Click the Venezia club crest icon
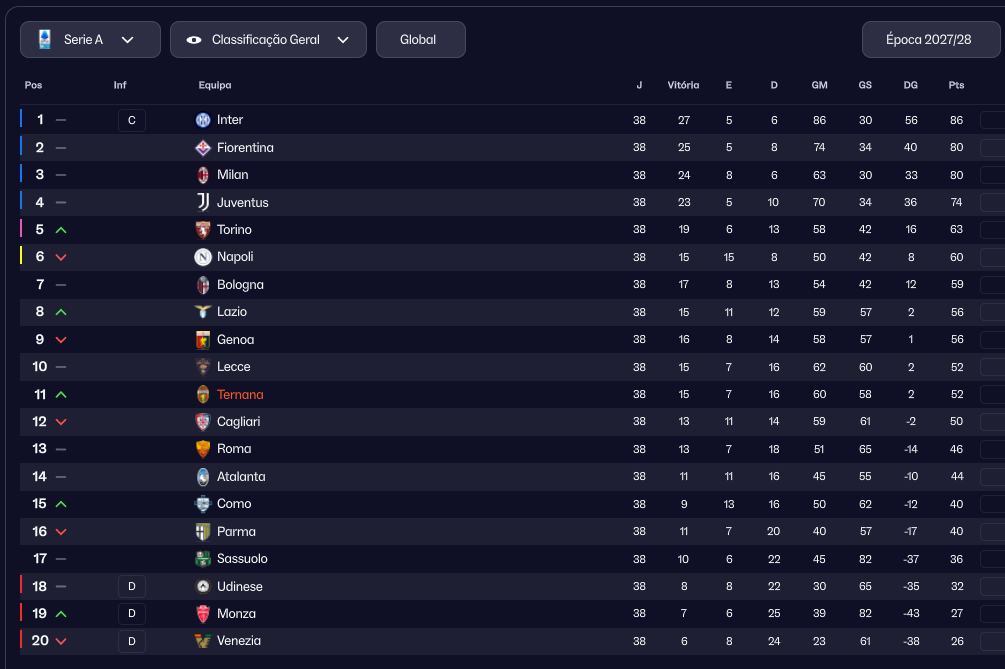The height and width of the screenshot is (669, 1005). click(203, 641)
